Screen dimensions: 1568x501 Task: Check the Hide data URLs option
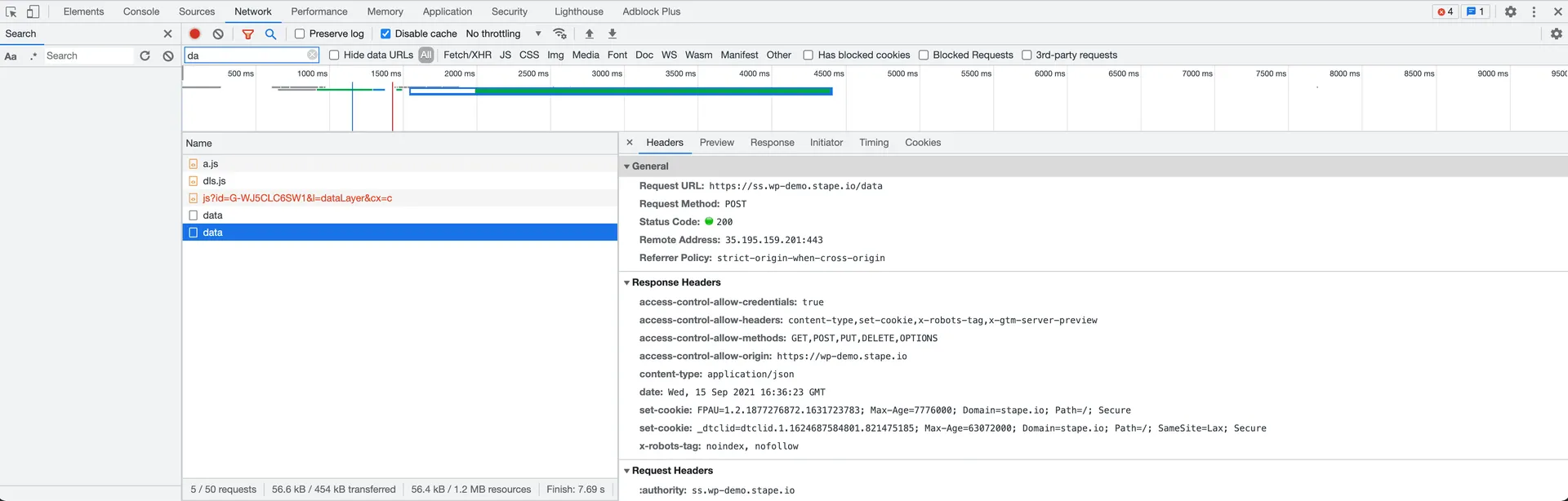(334, 55)
